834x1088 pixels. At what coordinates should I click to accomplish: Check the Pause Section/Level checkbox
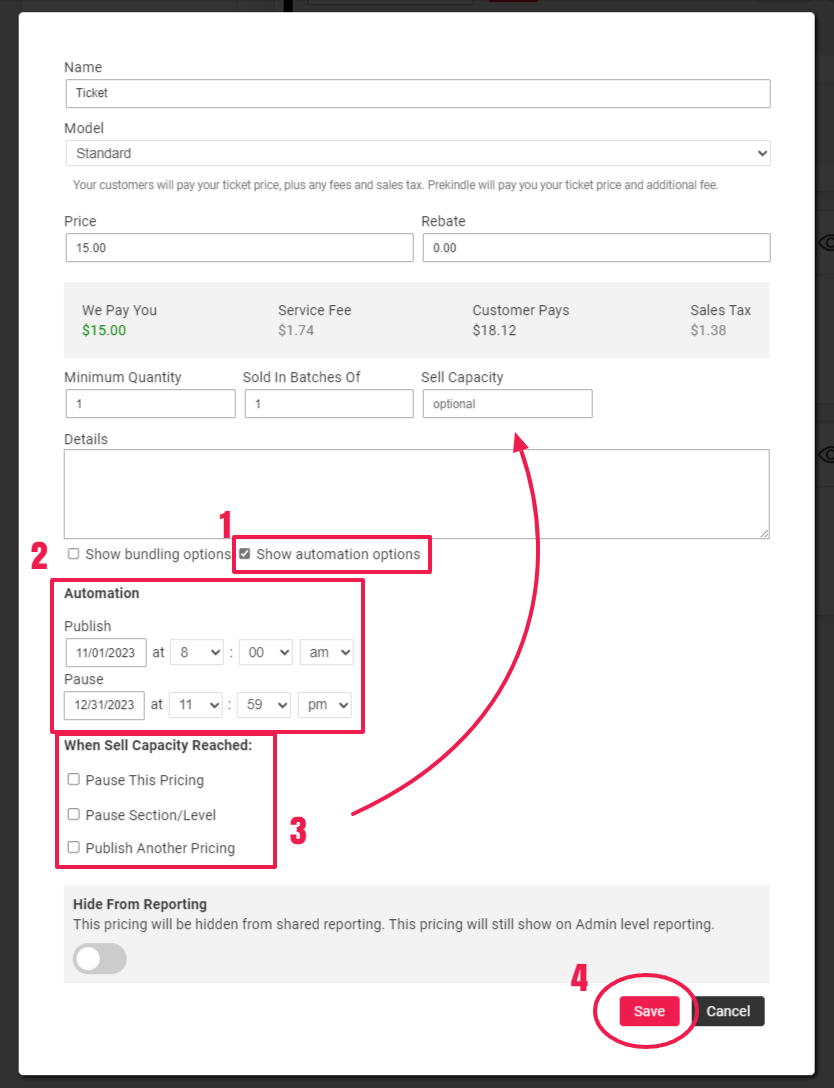point(74,814)
